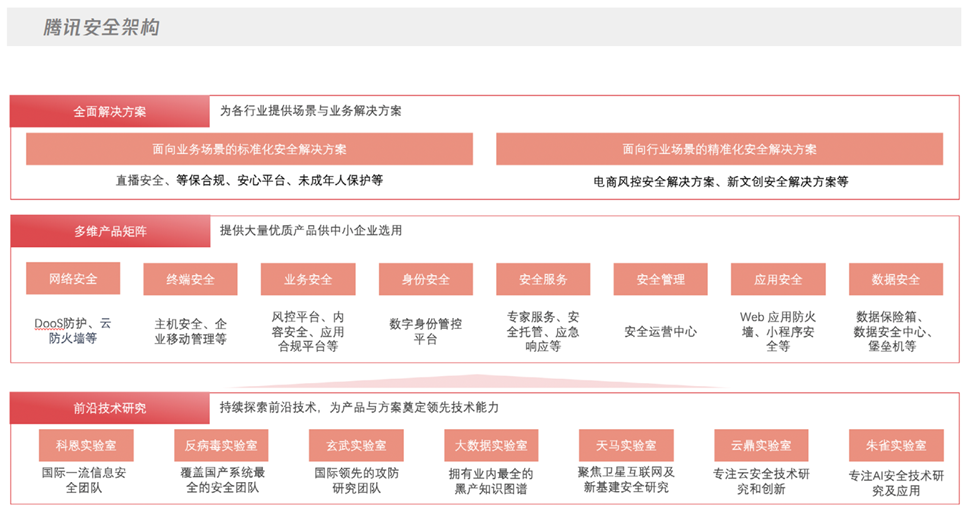The width and height of the screenshot is (967, 515).
Task: Click 拥有业内最全的黑产知识图谱 text
Action: [491, 482]
